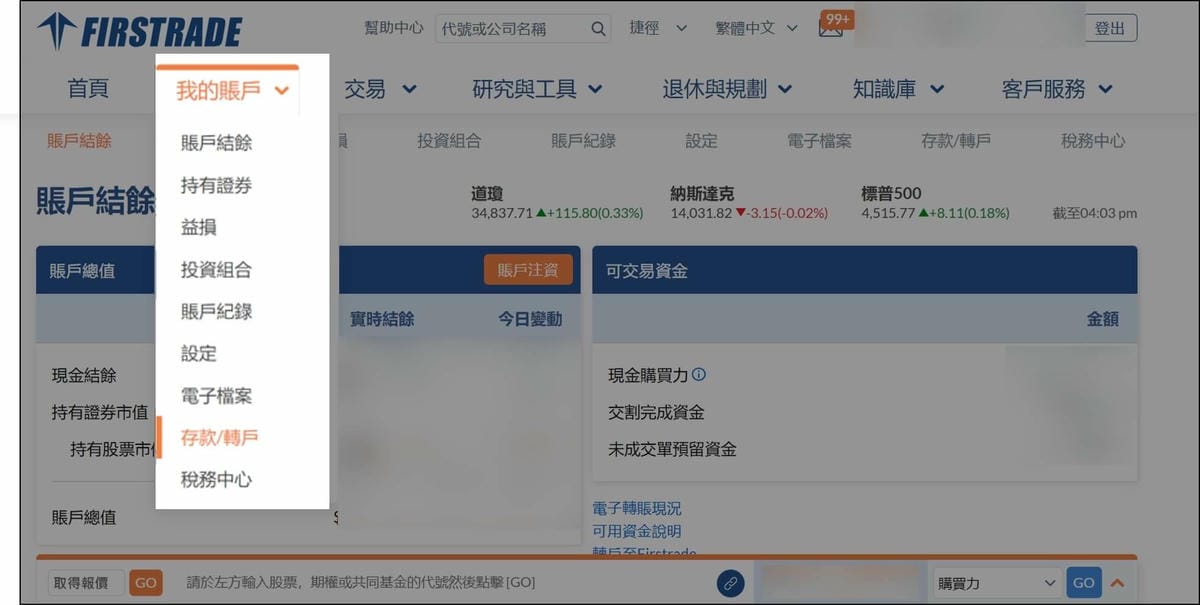Open the 幫助中心 link
The height and width of the screenshot is (605, 1200).
point(394,28)
